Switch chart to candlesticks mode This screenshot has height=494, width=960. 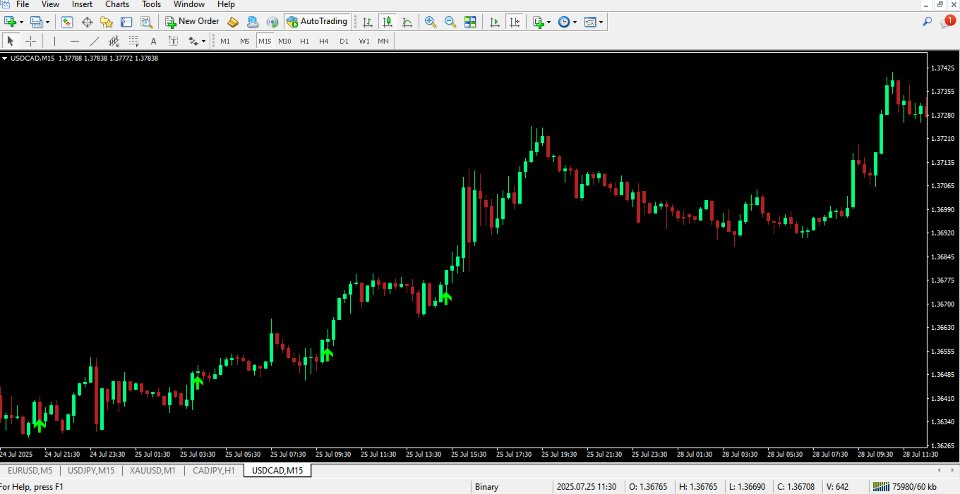click(x=387, y=22)
